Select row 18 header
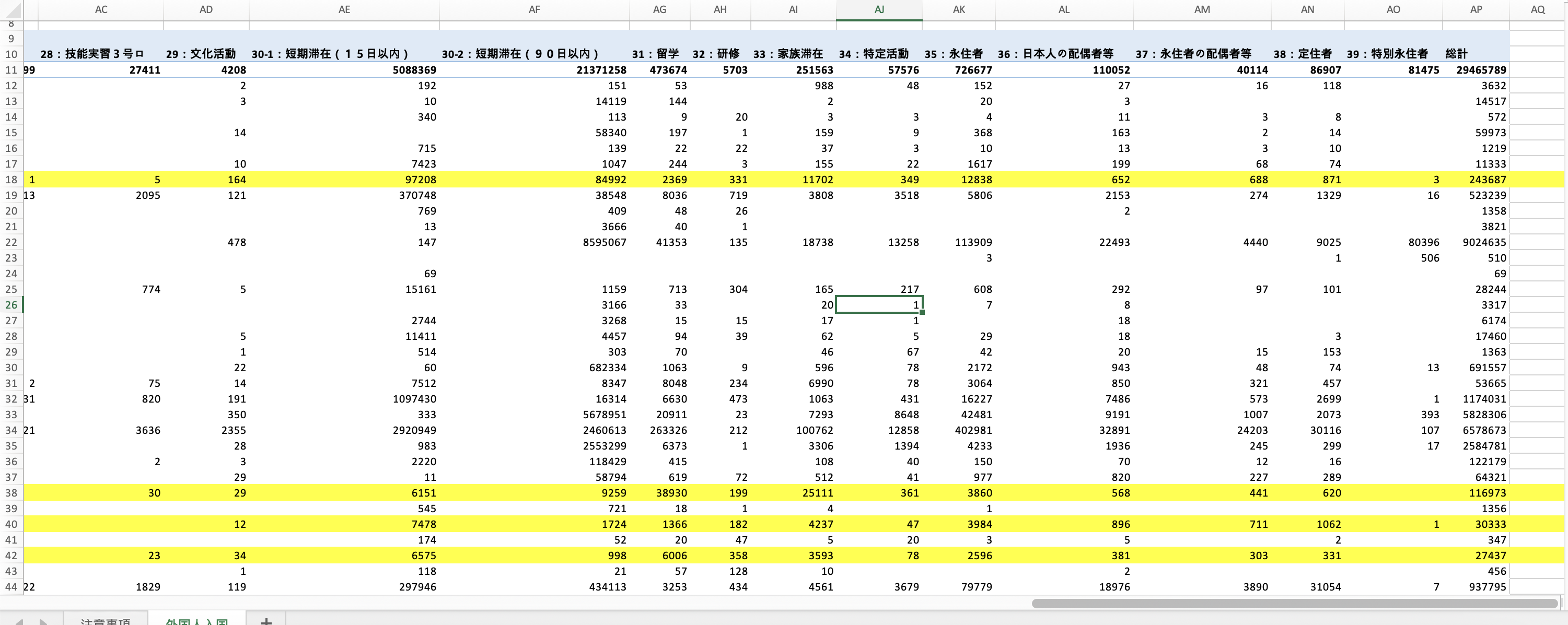The image size is (1568, 625). click(x=11, y=180)
